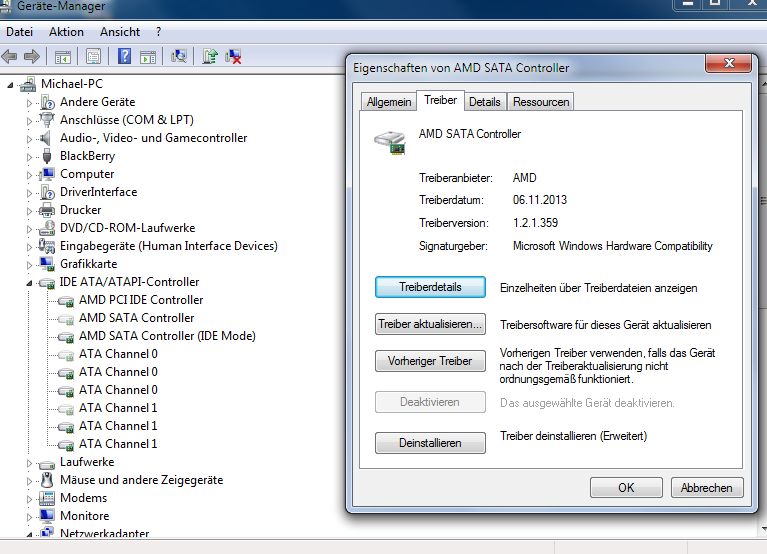Select the IDE ATA/ATAPI-Controller category label
This screenshot has height=554, width=767.
pyautogui.click(x=129, y=282)
